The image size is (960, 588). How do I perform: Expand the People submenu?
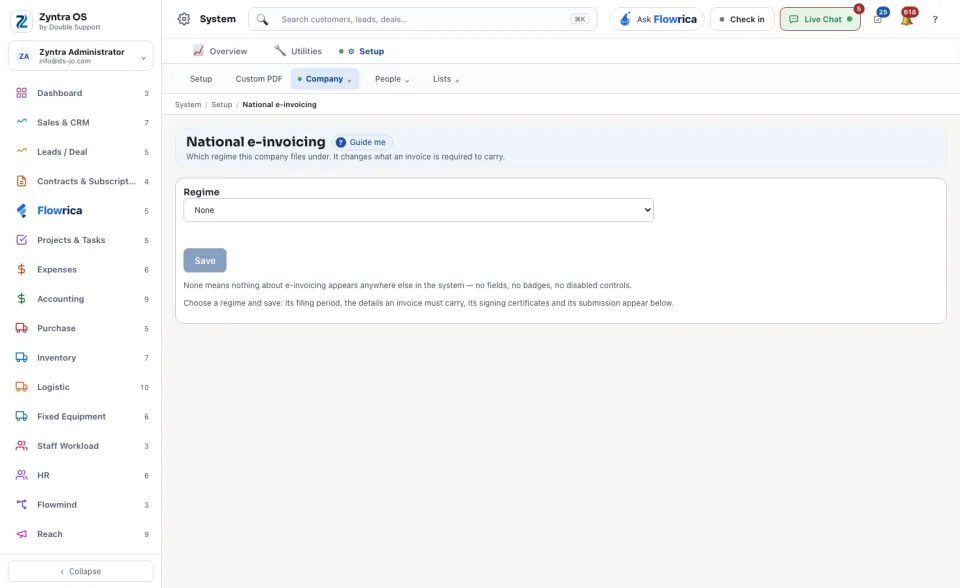coord(392,79)
